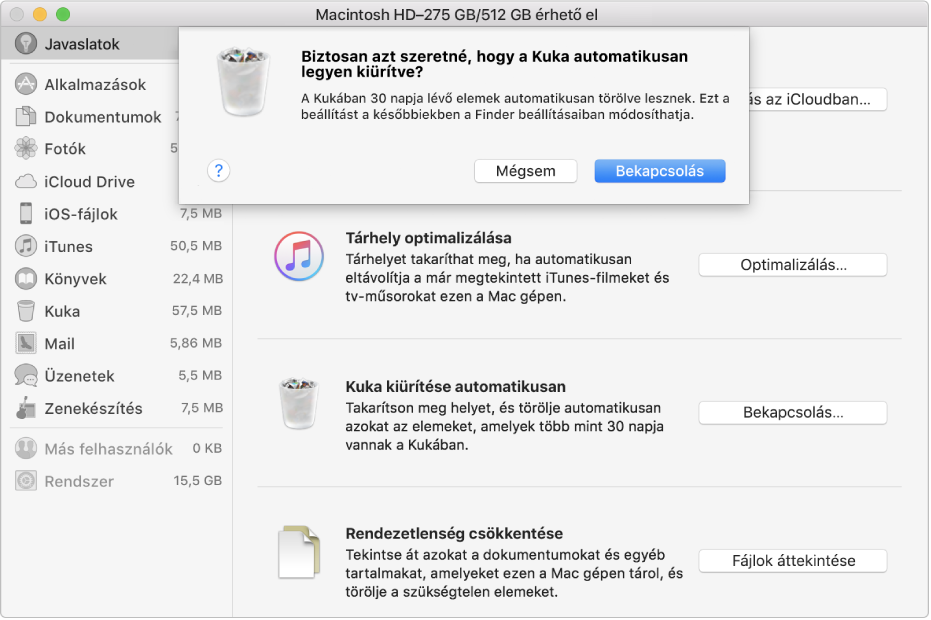
Task: Click the 7,5 MB size of Zenekészítés
Action: 202,408
